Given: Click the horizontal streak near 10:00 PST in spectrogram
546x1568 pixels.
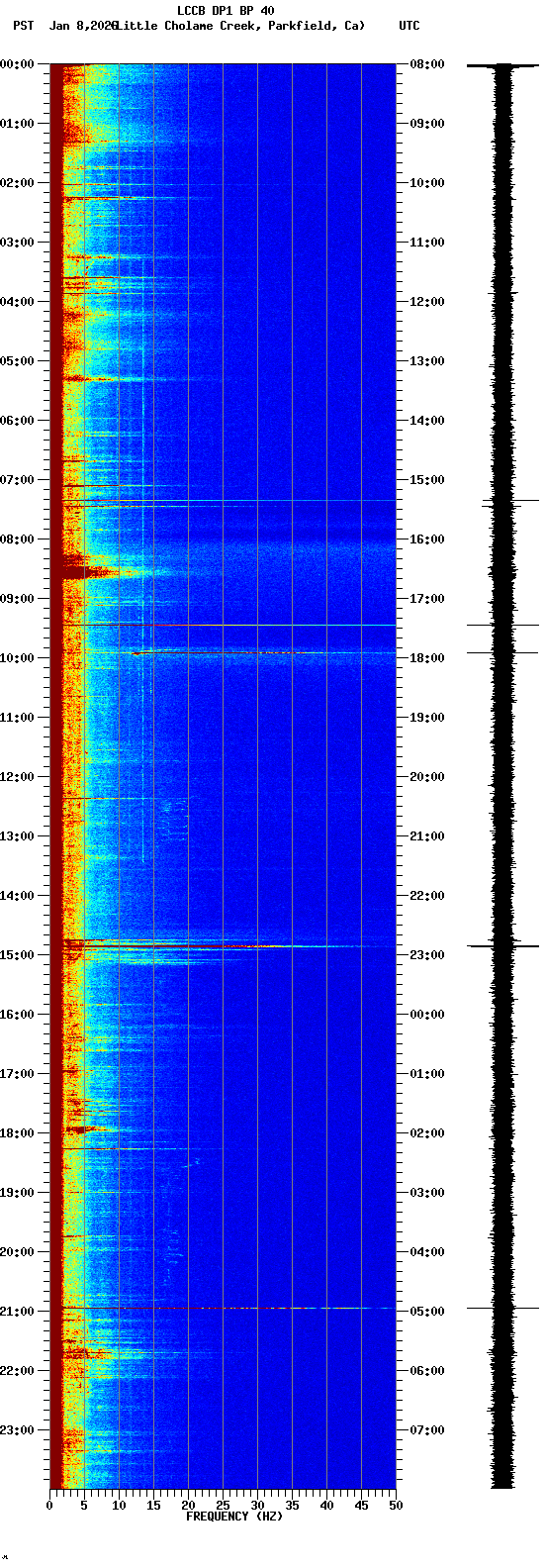Looking at the screenshot, I should click(x=262, y=652).
